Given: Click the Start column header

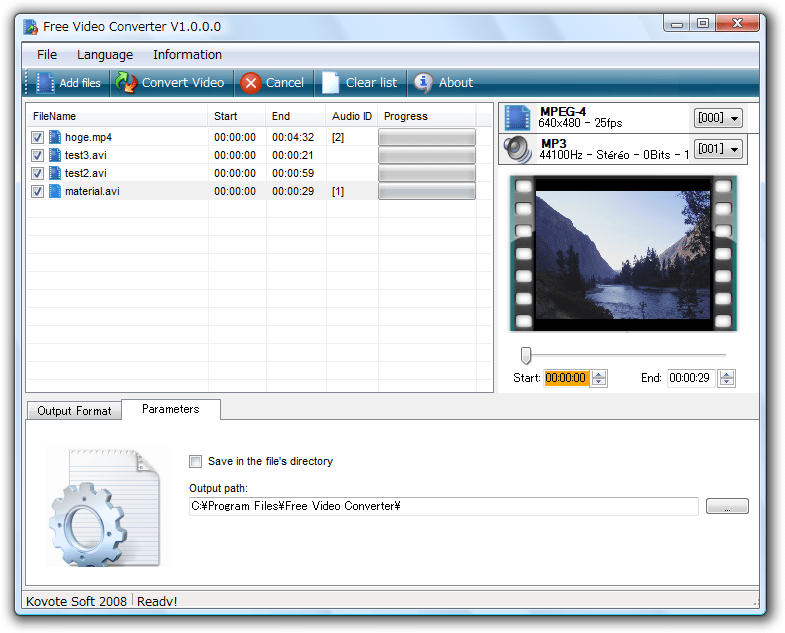Looking at the screenshot, I should coord(236,116).
